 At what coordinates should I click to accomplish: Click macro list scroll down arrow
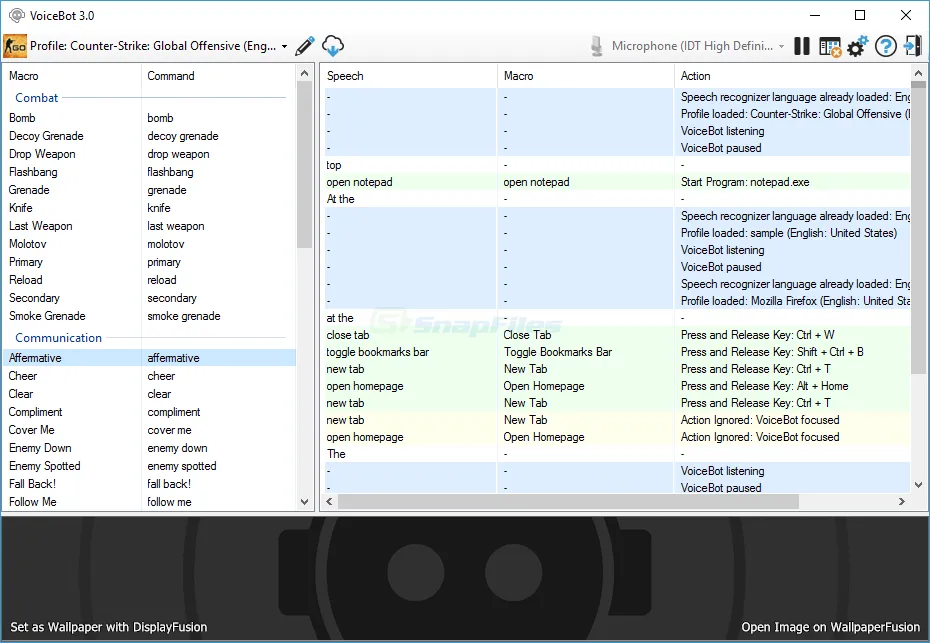click(x=304, y=502)
